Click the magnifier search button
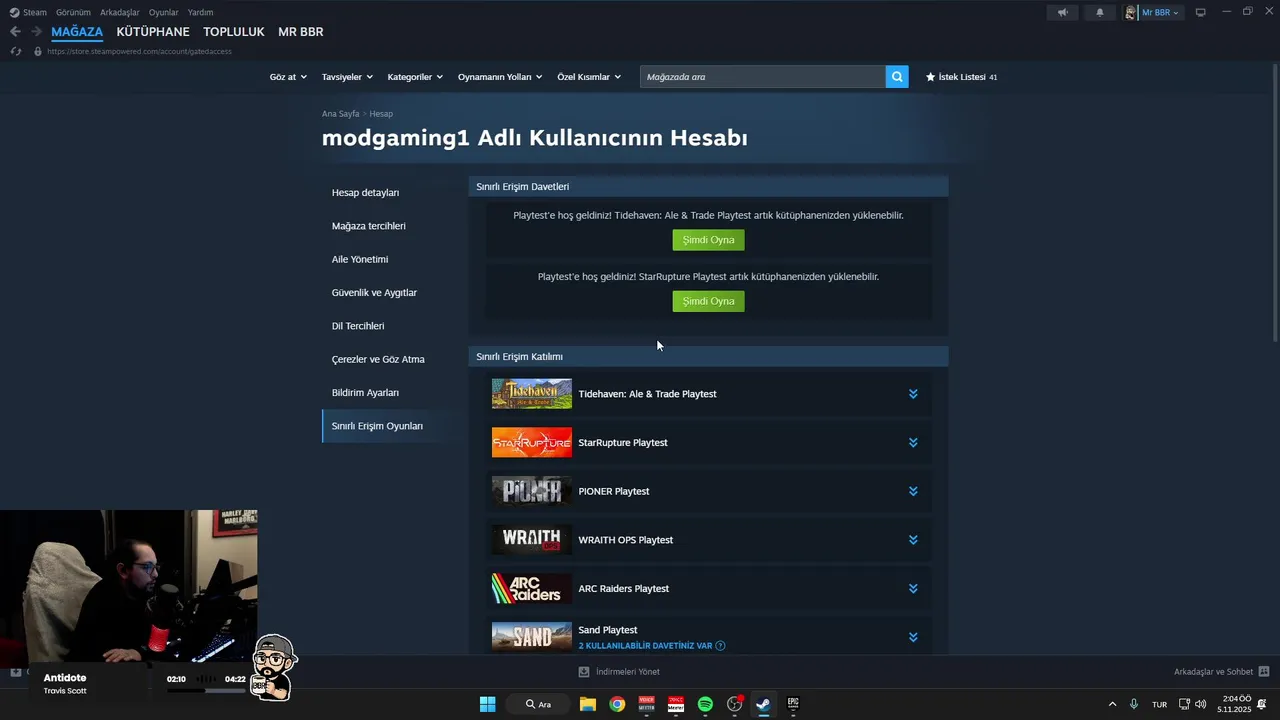 pos(897,76)
